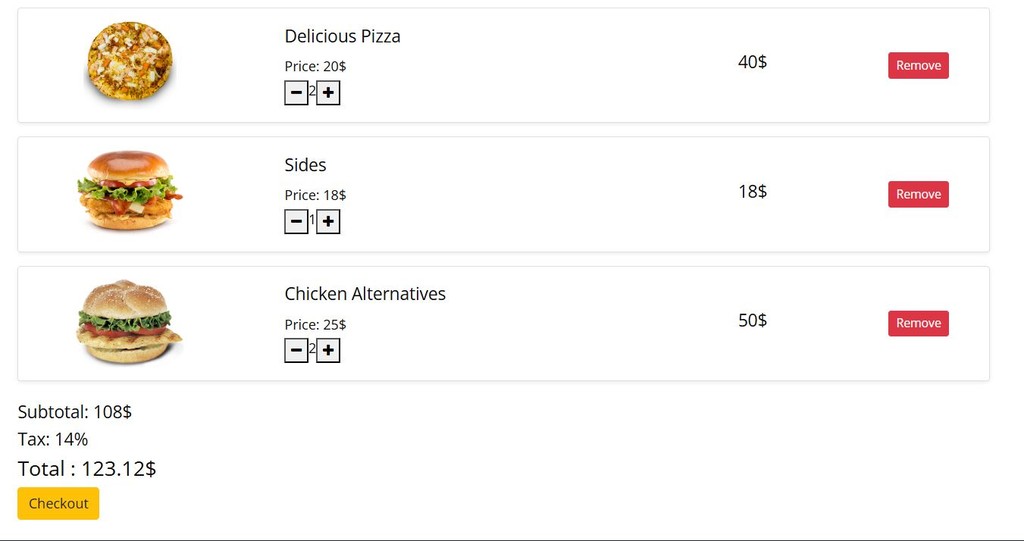This screenshot has width=1024, height=541.
Task: Add one more Chicken Alternatives
Action: (328, 351)
